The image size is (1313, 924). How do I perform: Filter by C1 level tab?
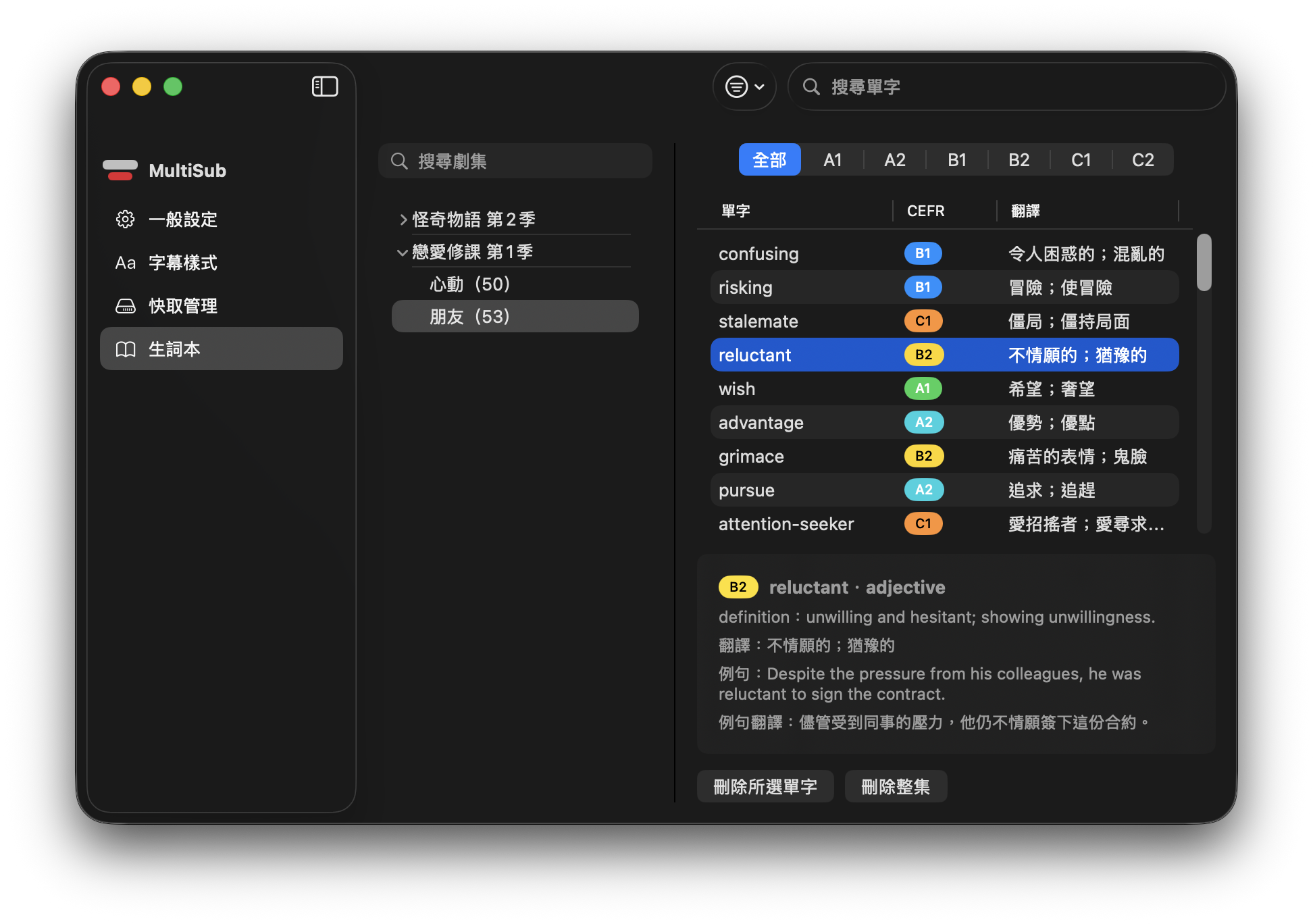[x=1081, y=160]
